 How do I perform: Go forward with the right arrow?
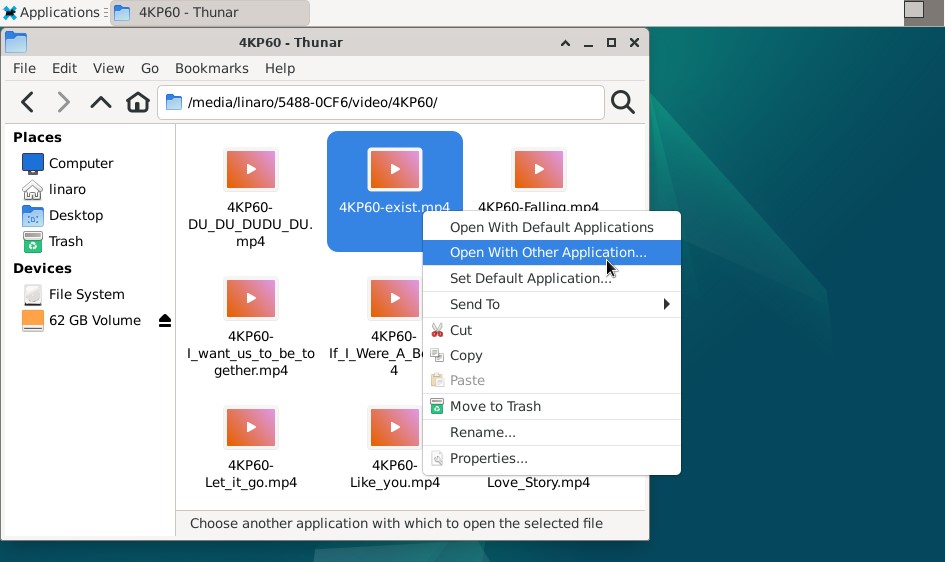(63, 102)
